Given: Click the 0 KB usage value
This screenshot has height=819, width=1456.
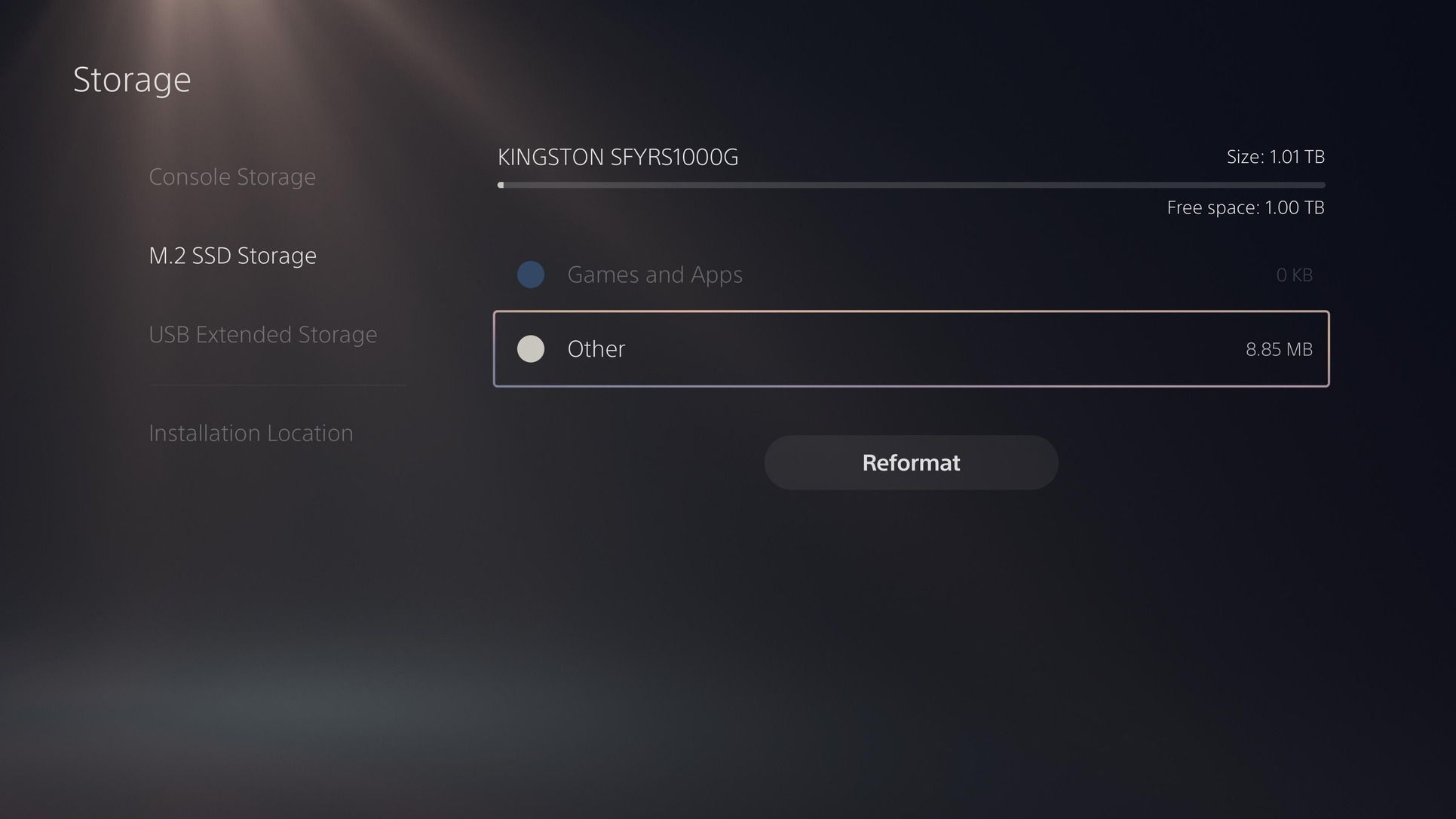Looking at the screenshot, I should click(1295, 275).
